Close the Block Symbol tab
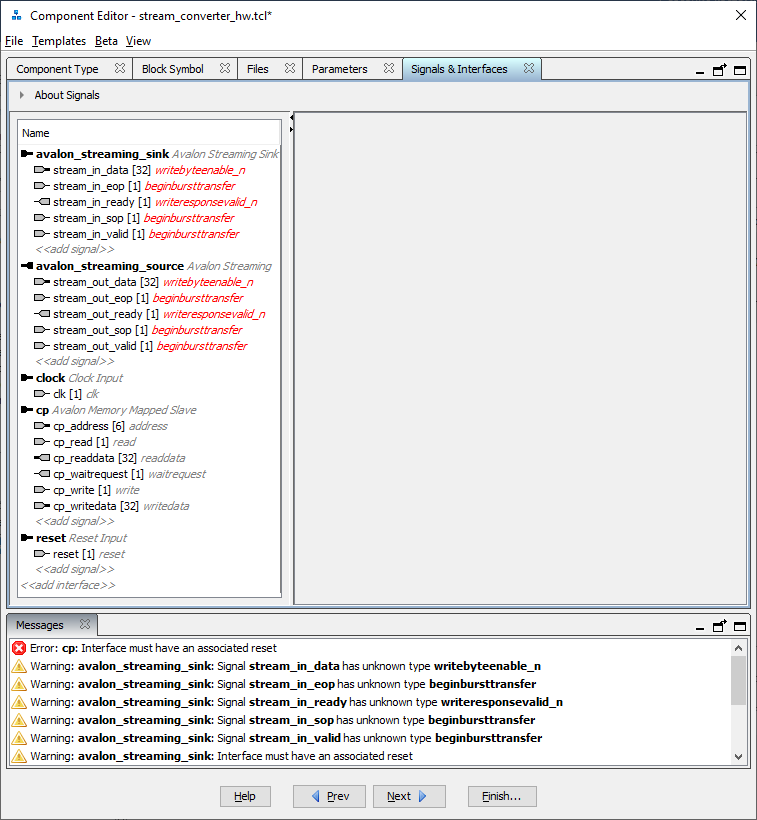The image size is (757, 820). pos(225,69)
